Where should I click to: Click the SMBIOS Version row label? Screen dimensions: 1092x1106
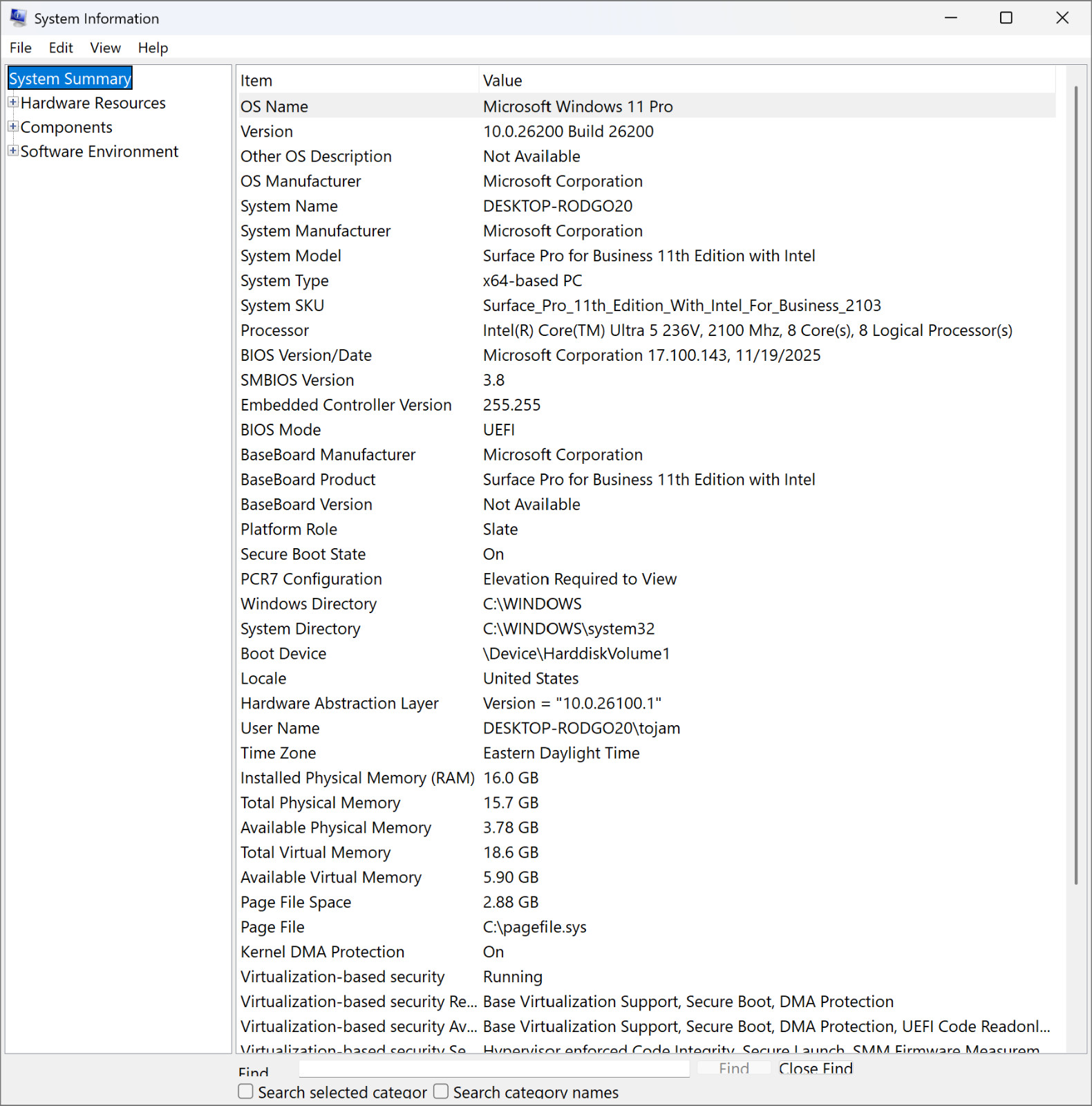click(x=297, y=380)
